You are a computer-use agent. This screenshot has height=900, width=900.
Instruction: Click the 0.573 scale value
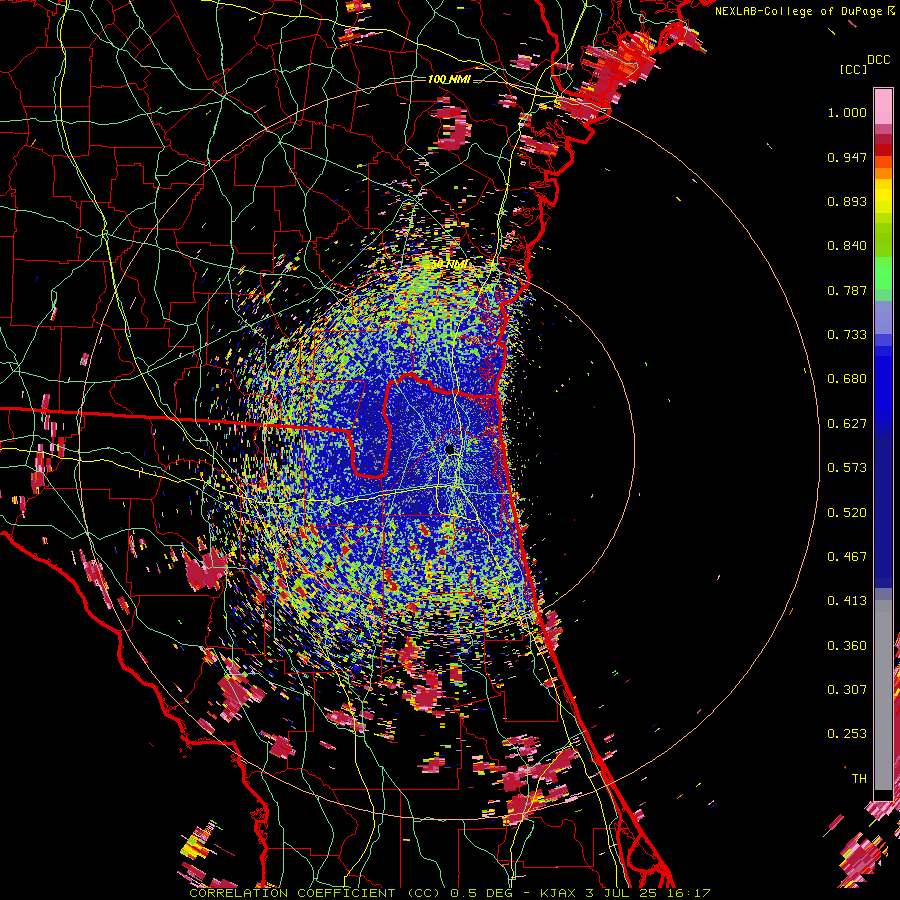[x=847, y=468]
